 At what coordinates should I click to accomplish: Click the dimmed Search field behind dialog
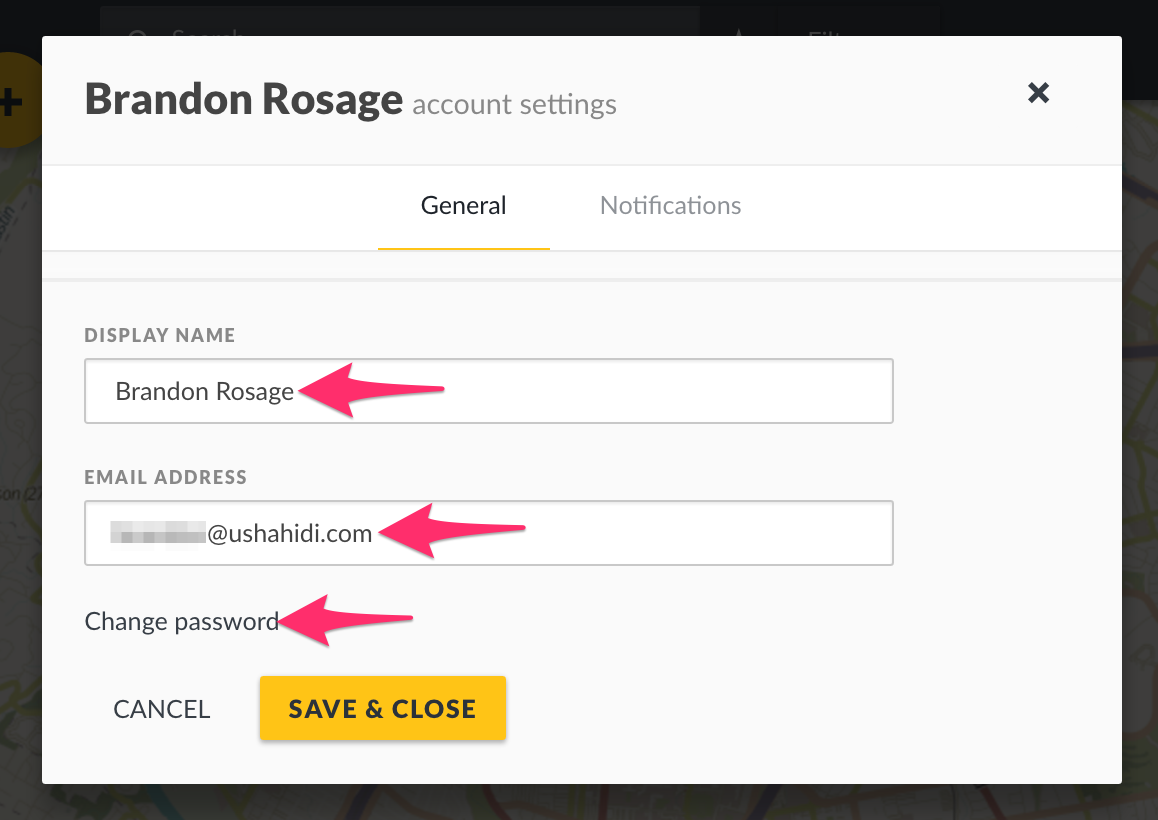[x=400, y=21]
